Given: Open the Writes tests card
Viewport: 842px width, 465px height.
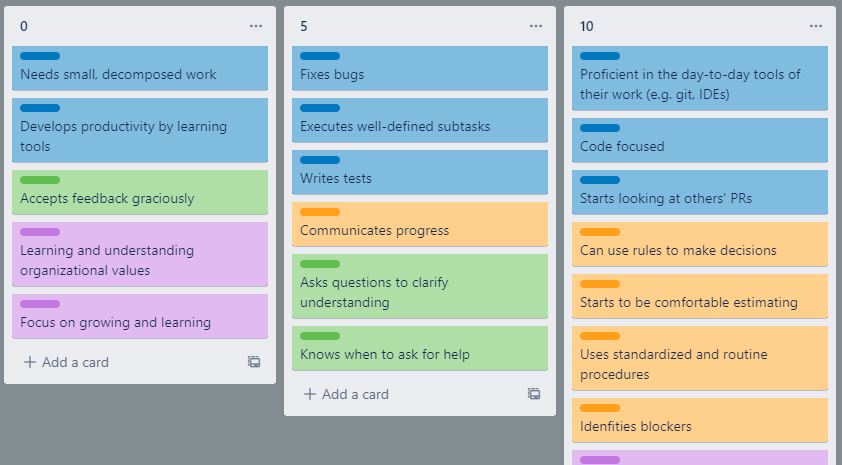Looking at the screenshot, I should (x=420, y=172).
